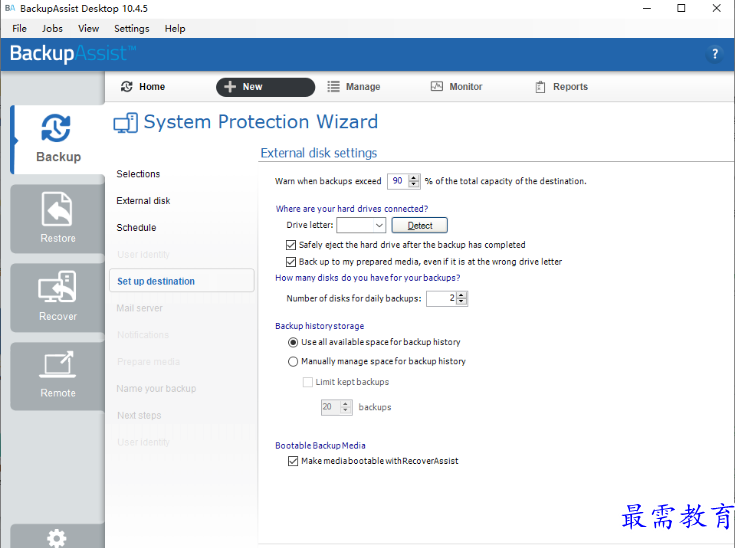Click the 'Bootable Backup Media' label
Screen dimensions: 743x548
click(320, 446)
